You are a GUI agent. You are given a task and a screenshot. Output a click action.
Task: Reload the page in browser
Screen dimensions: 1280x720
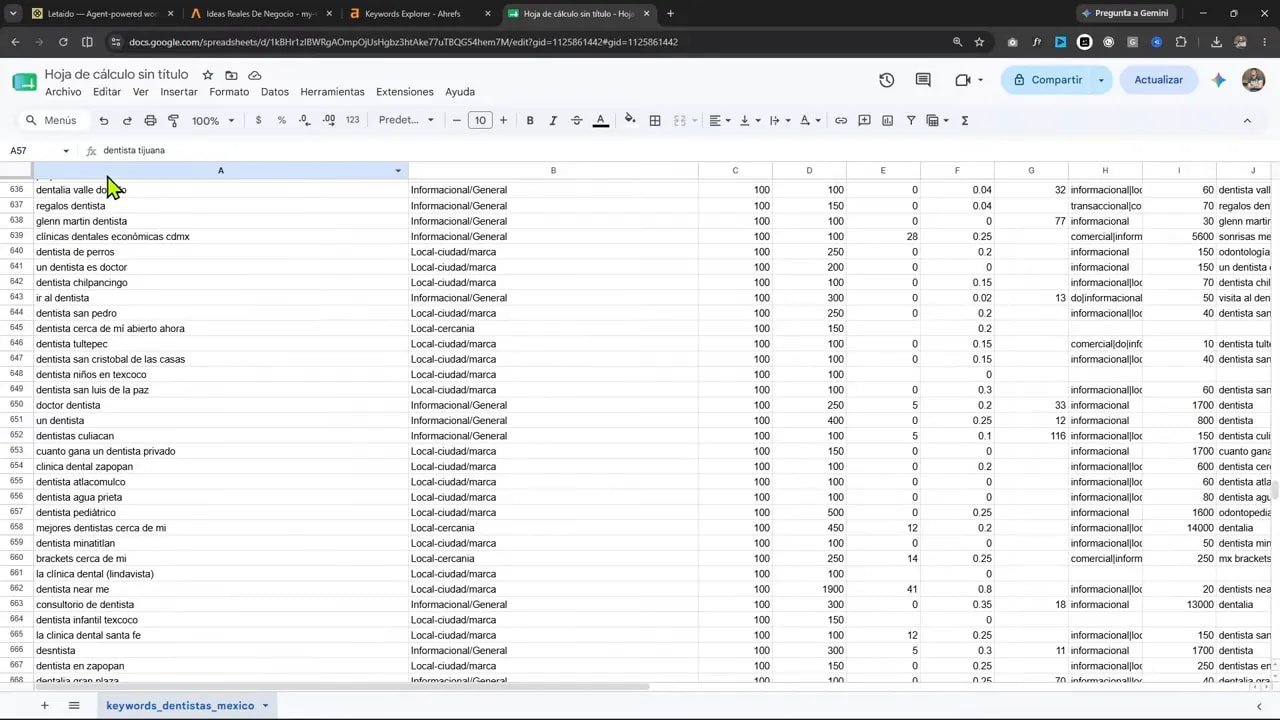63,42
